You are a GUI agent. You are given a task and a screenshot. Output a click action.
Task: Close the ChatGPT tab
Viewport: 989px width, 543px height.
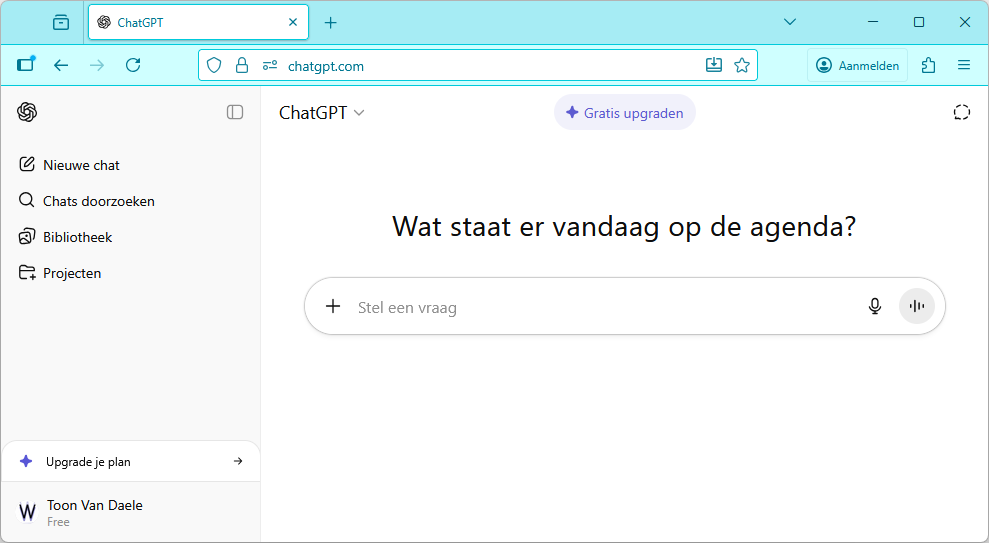click(x=293, y=22)
